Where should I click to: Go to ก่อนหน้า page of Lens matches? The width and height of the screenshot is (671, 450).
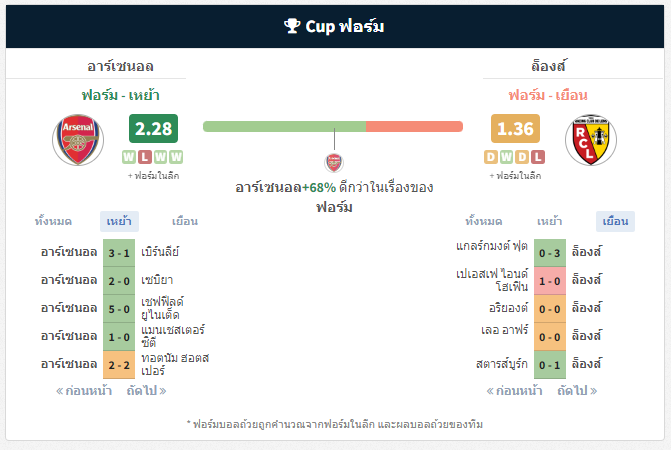[514, 391]
